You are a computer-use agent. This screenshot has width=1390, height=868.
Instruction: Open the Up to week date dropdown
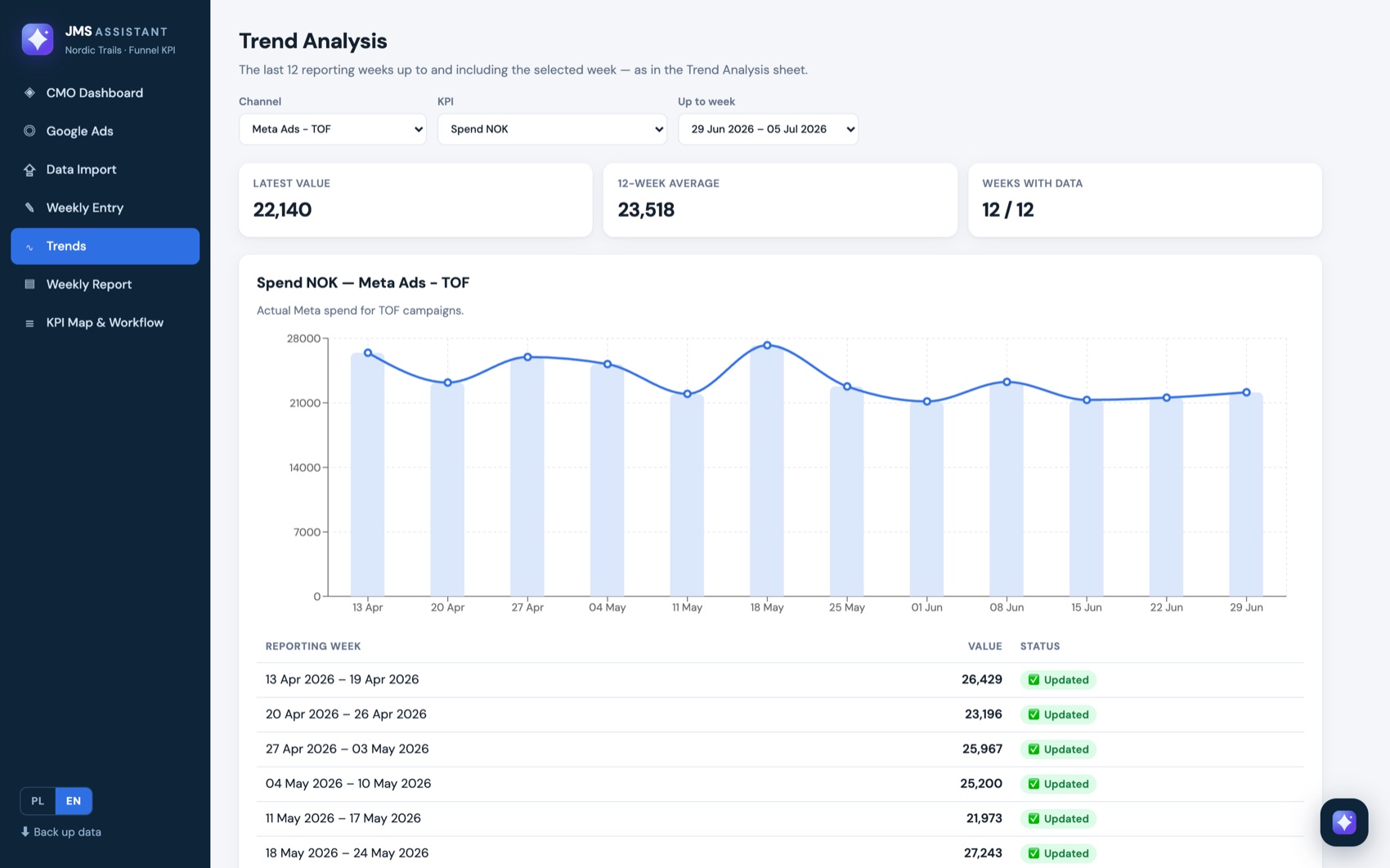(768, 129)
